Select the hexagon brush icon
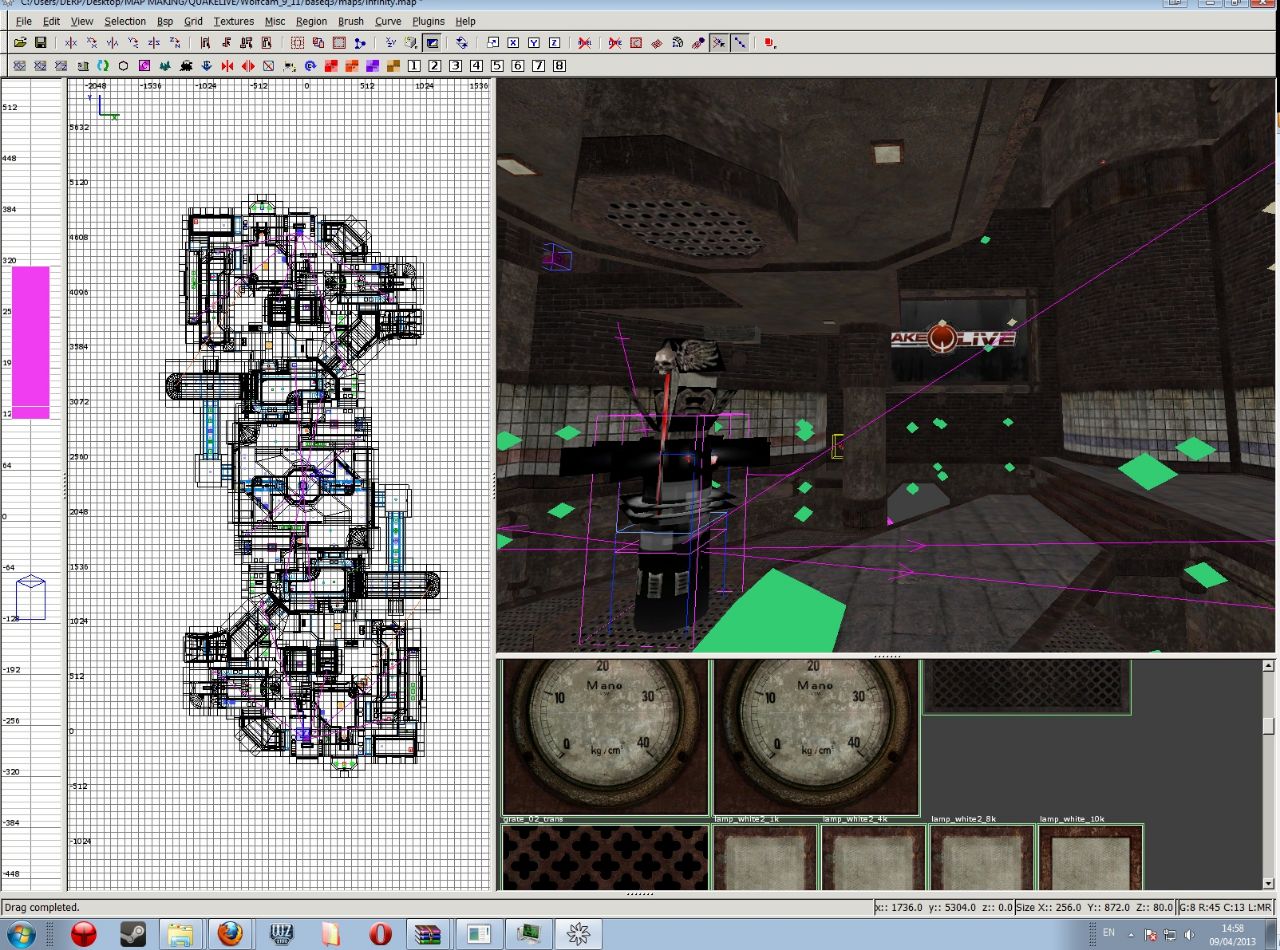This screenshot has width=1280, height=950. point(123,66)
